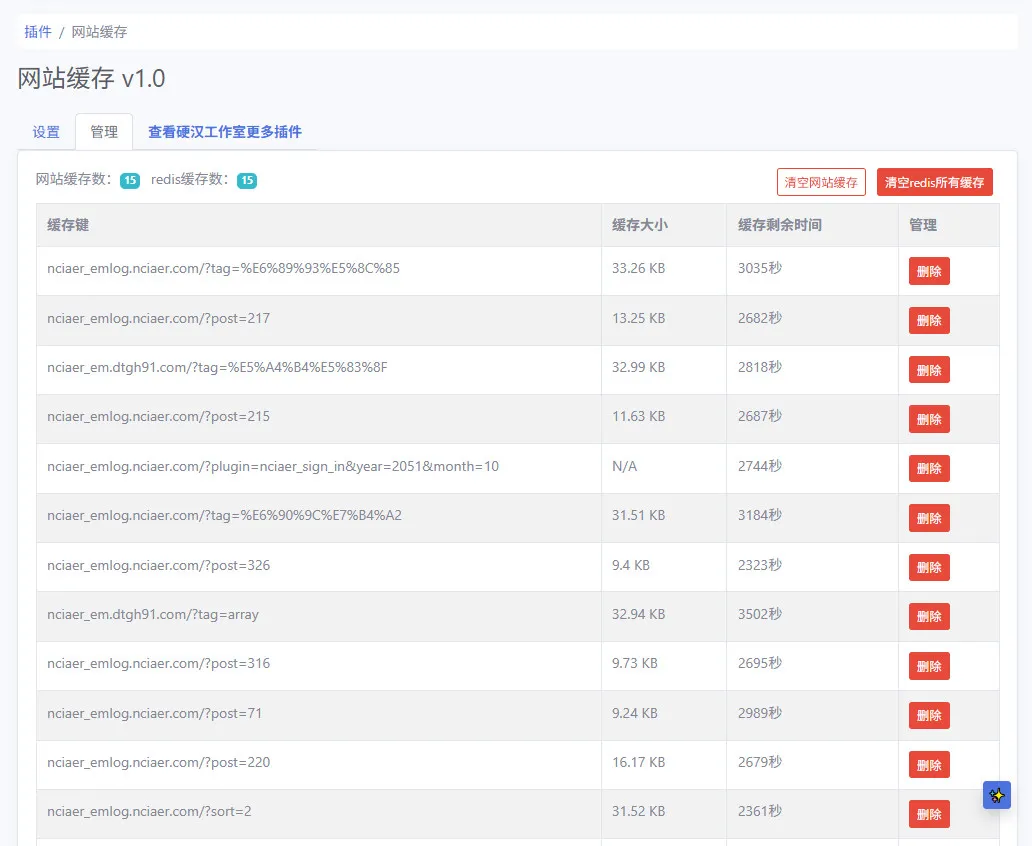Open the 查看硬汉工作室更多插件 link tab
The height and width of the screenshot is (846, 1032).
point(224,132)
